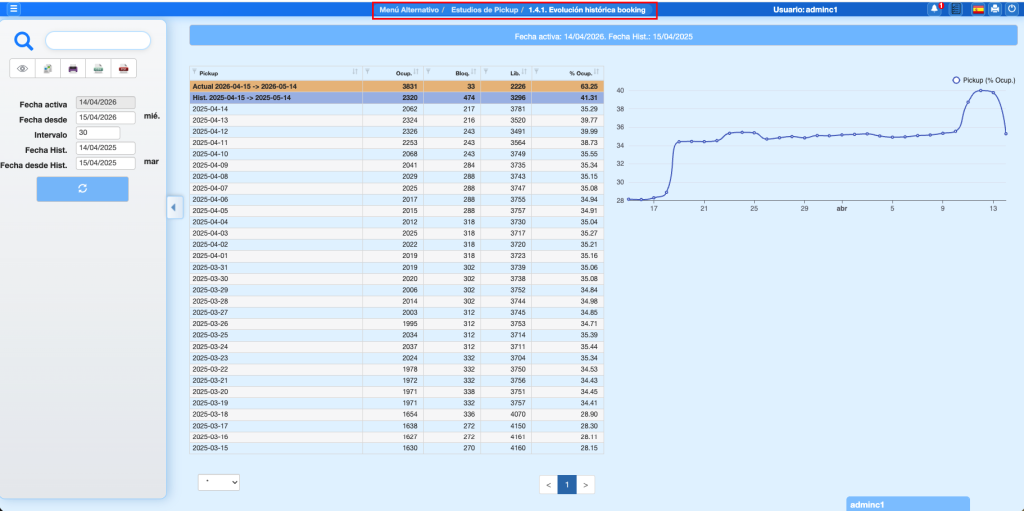This screenshot has height=511, width=1024.
Task: Open the page size dropdown below table
Action: [219, 482]
